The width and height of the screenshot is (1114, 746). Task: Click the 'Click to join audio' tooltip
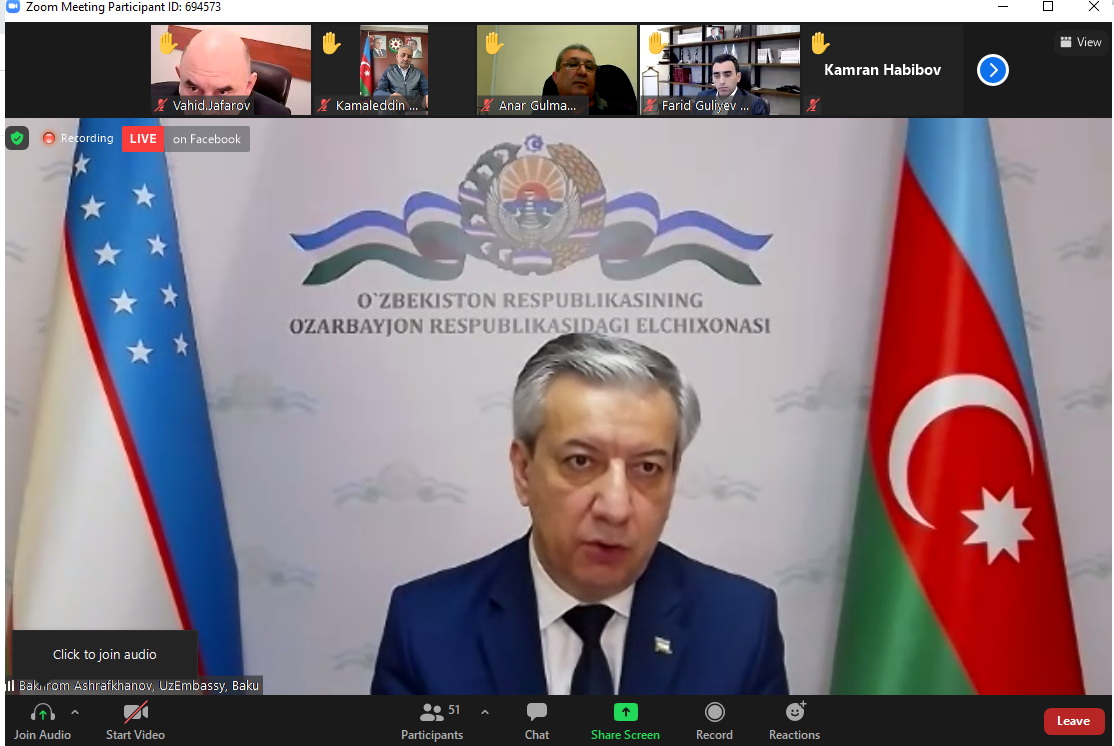[105, 654]
